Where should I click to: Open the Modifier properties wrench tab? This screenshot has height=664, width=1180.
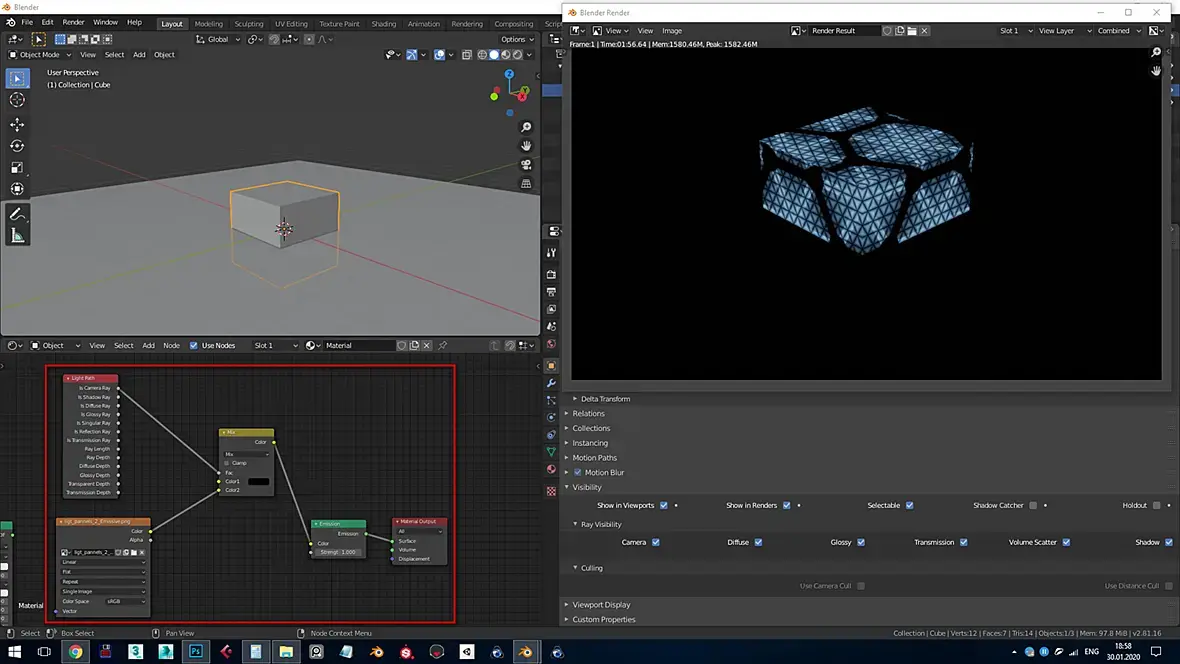551,383
